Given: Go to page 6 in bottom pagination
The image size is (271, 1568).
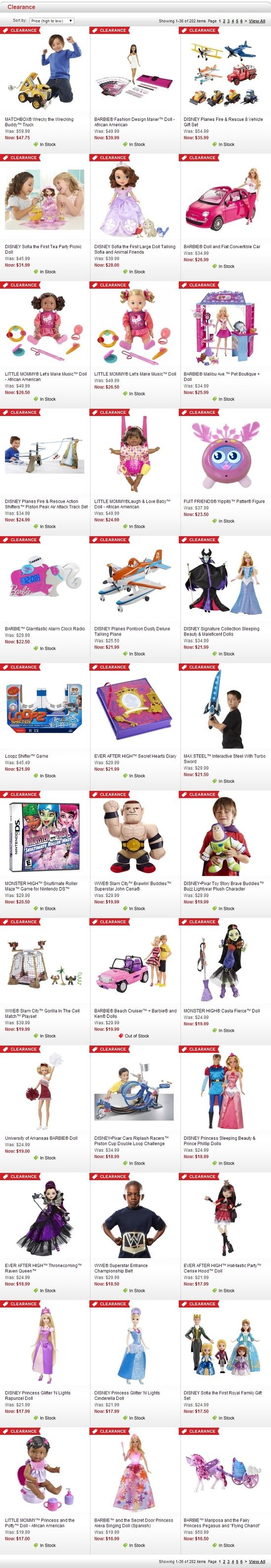Looking at the screenshot, I should [241, 1562].
